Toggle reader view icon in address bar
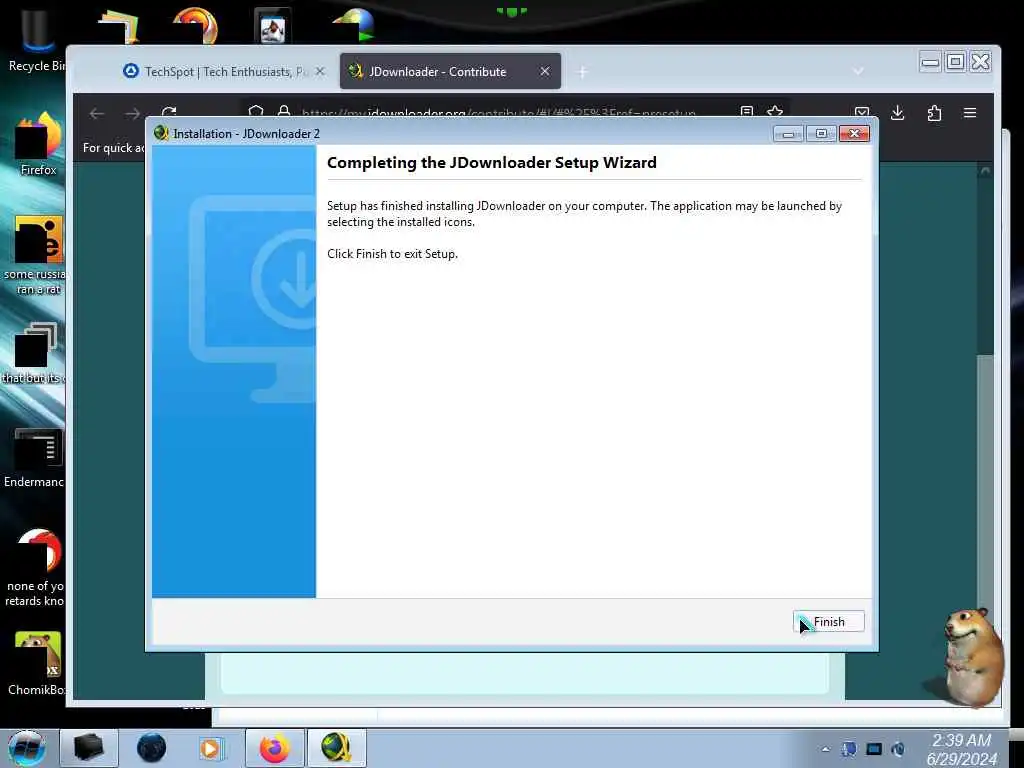The image size is (1024, 768). click(746, 112)
